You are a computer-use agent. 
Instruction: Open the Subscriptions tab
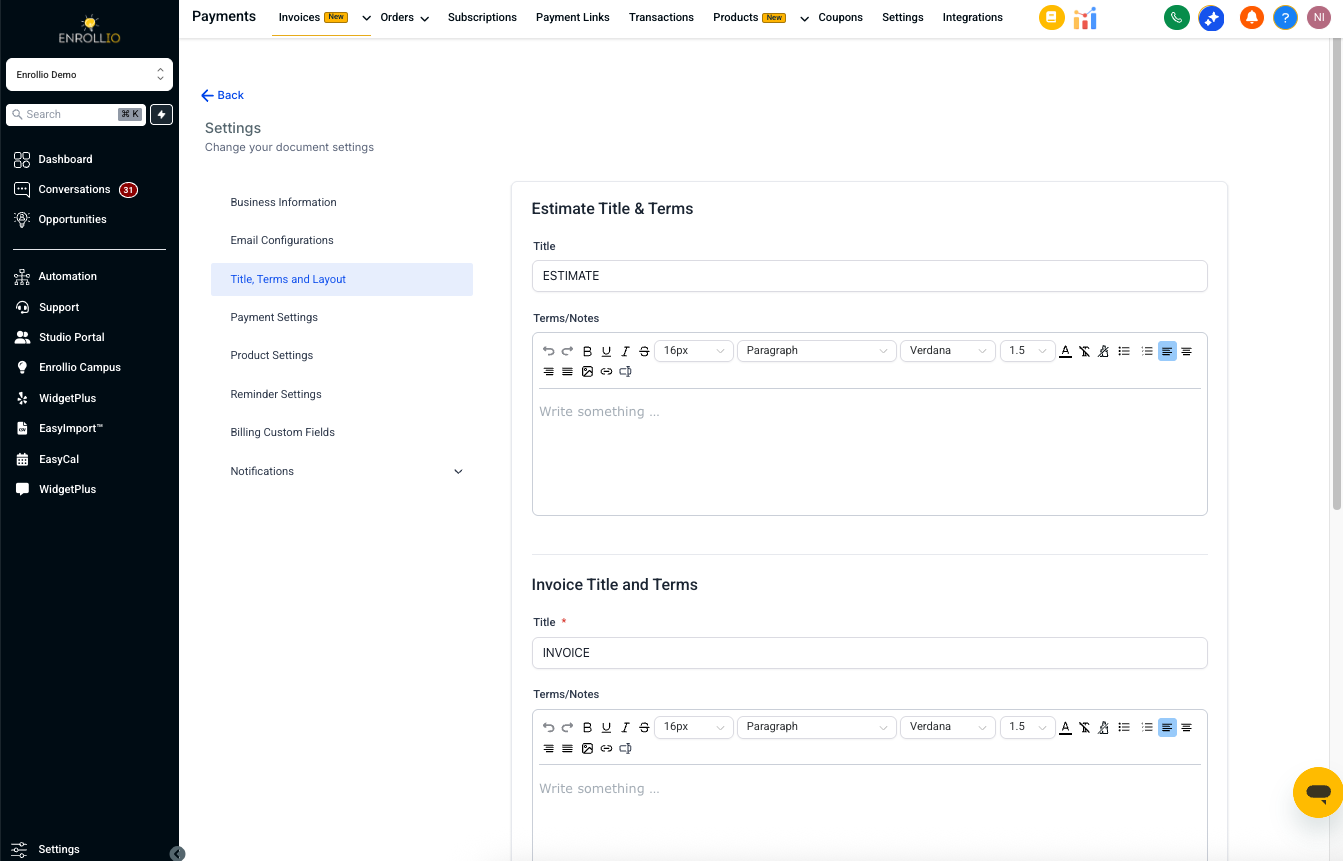pyautogui.click(x=482, y=17)
